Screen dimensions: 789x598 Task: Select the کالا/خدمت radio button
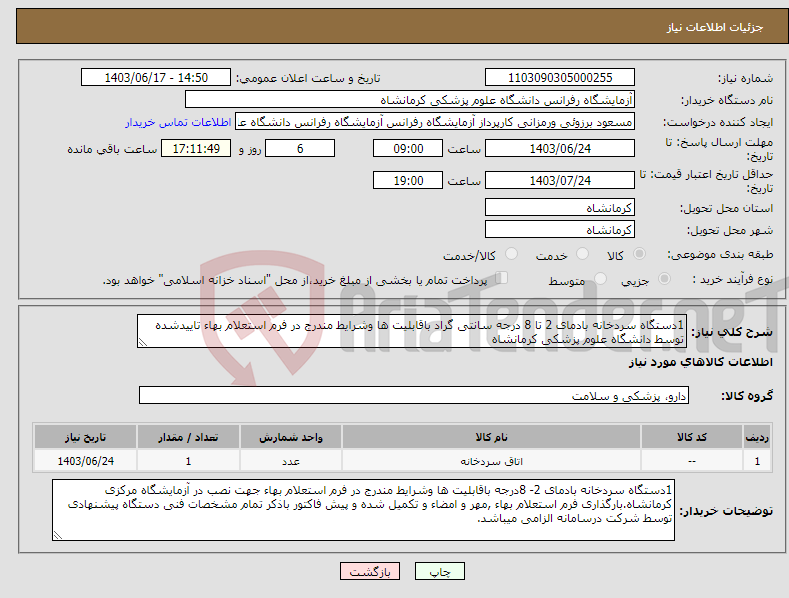click(x=511, y=254)
